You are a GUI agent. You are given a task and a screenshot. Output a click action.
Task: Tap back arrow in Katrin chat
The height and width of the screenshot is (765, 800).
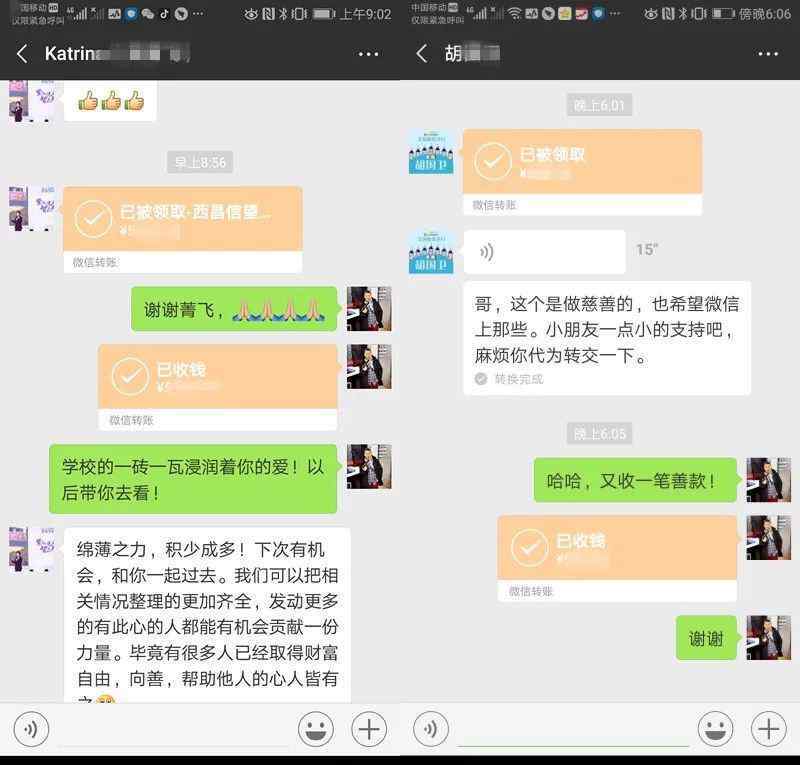tap(21, 54)
